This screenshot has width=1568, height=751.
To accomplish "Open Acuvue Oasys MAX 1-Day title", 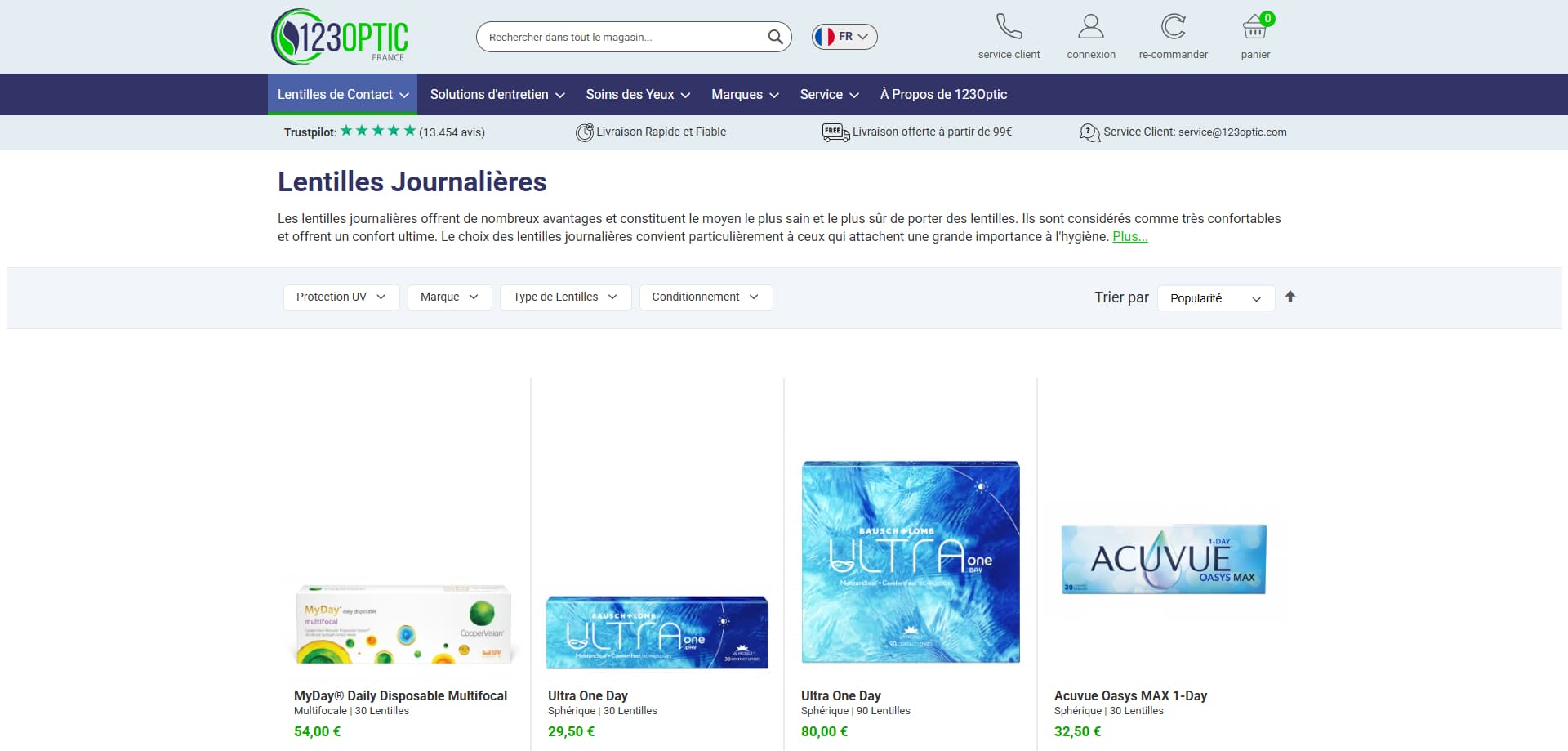I will 1130,695.
